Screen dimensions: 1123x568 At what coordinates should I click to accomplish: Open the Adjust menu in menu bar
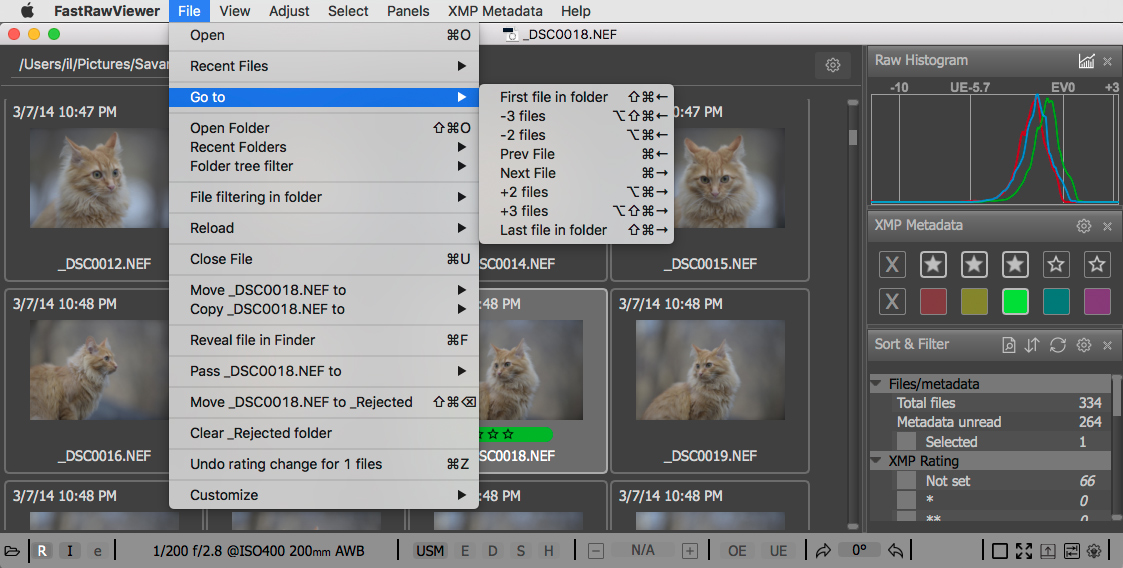289,11
